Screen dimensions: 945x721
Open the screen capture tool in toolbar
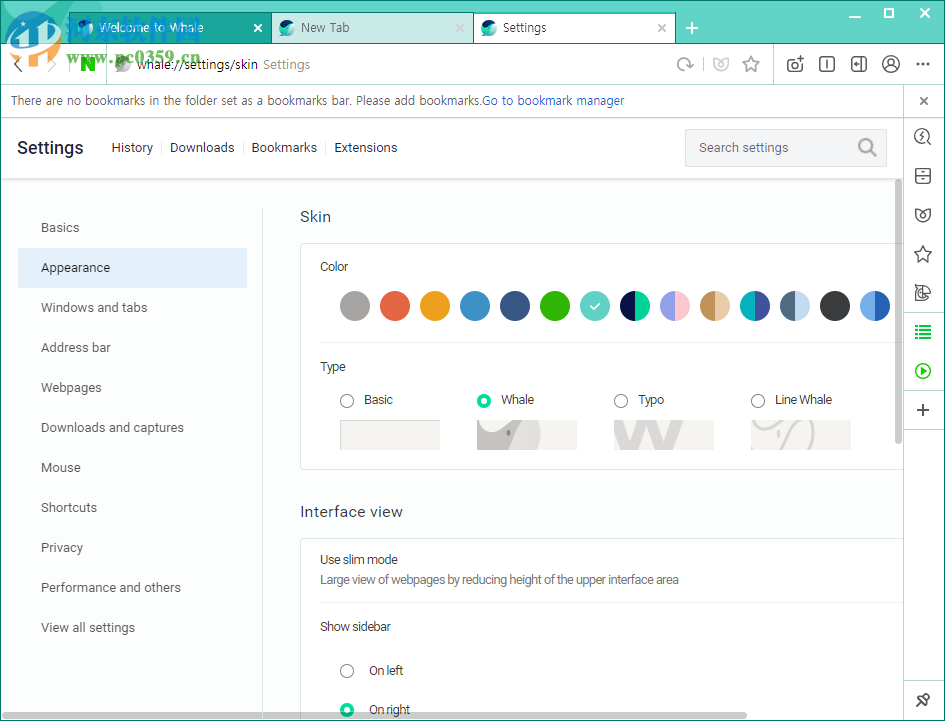point(794,63)
